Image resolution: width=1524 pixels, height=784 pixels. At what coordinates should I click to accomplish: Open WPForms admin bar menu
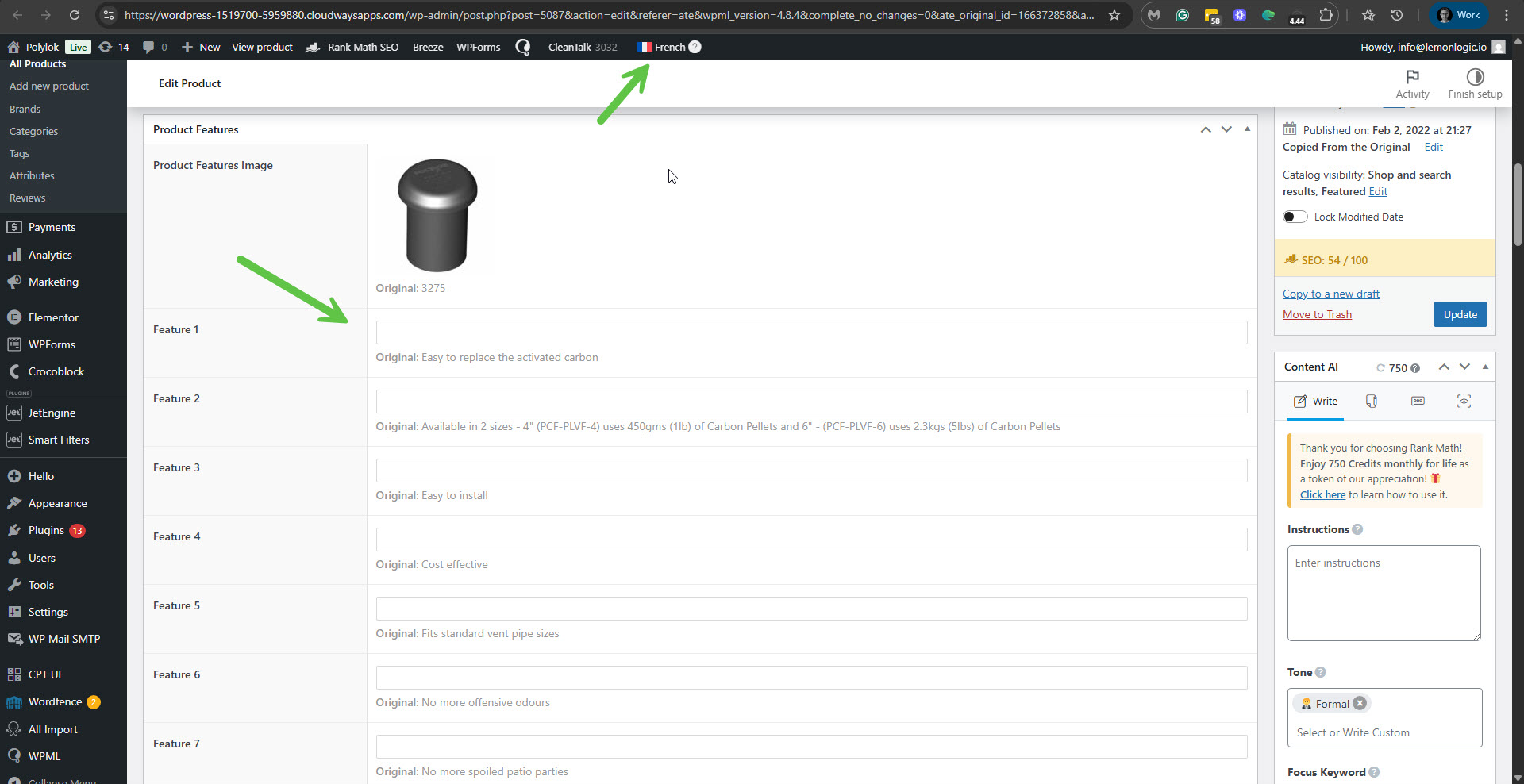pyautogui.click(x=479, y=47)
